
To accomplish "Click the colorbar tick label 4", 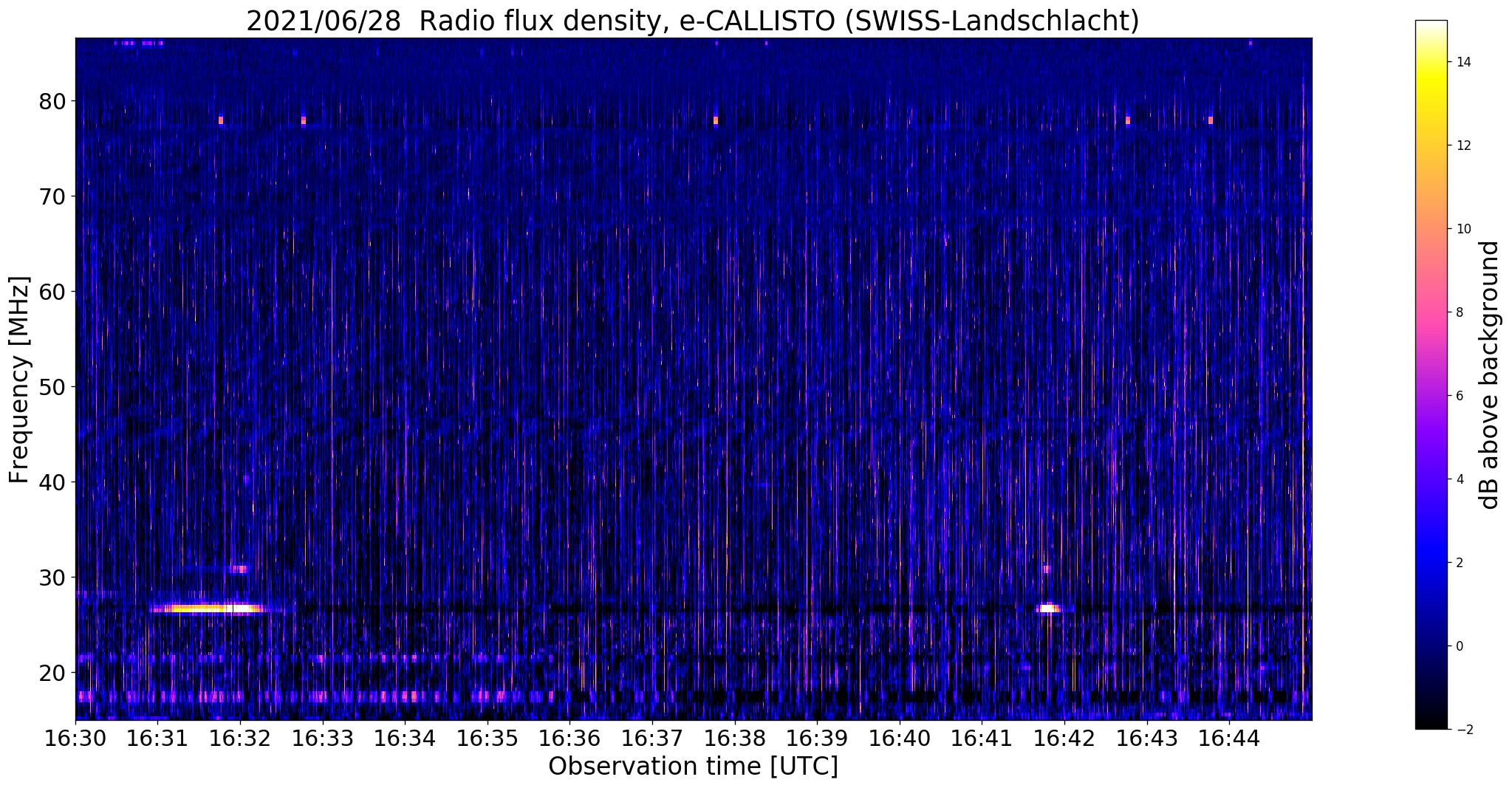I will 1459,479.
